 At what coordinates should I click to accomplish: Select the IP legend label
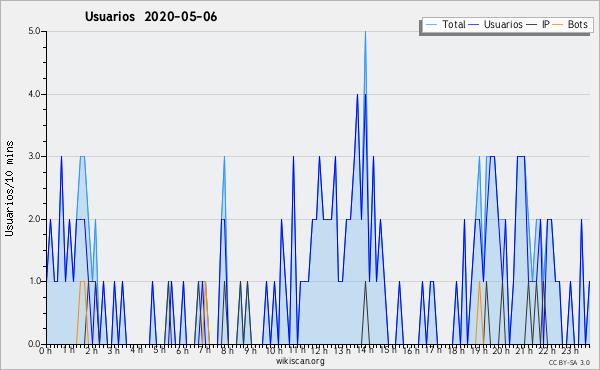546,24
